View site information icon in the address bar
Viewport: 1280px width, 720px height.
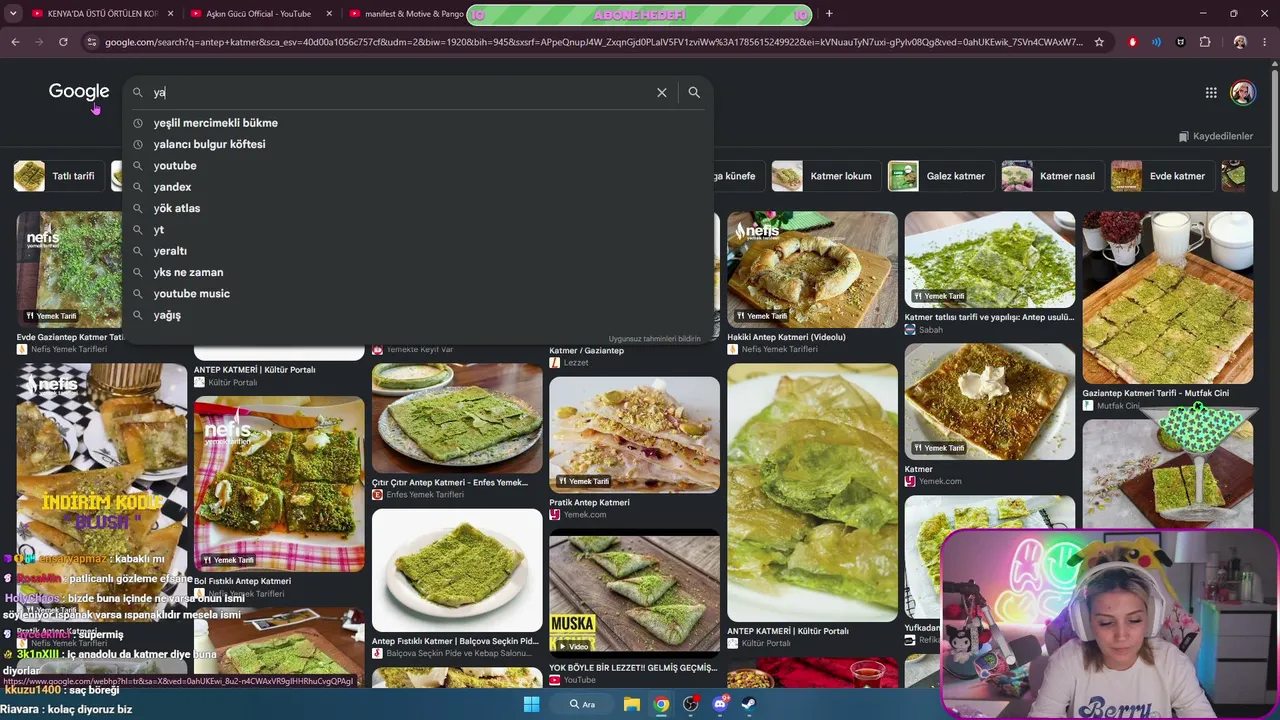92,42
